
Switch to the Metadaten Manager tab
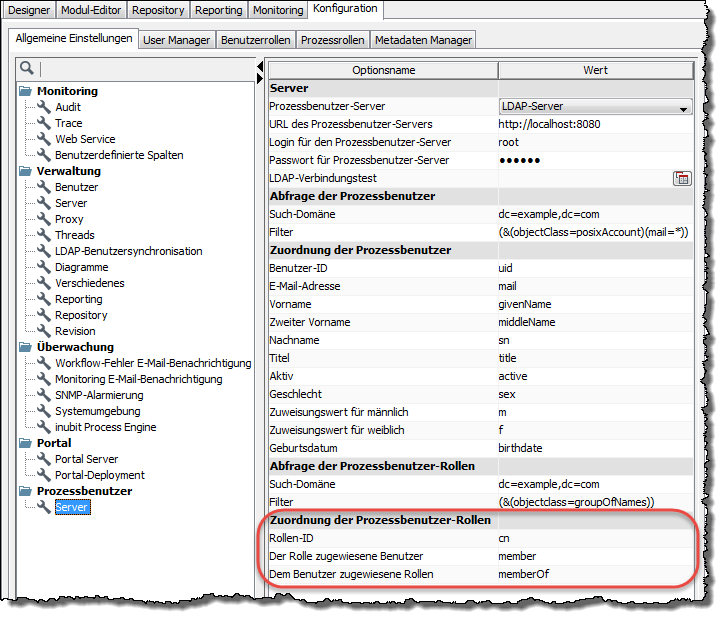(423, 40)
